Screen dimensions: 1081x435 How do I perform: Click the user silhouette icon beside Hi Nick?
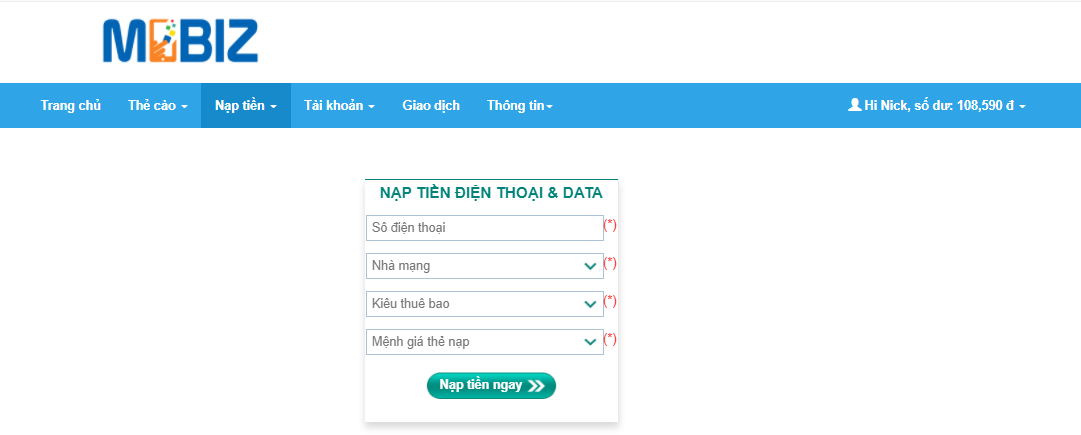click(x=854, y=105)
